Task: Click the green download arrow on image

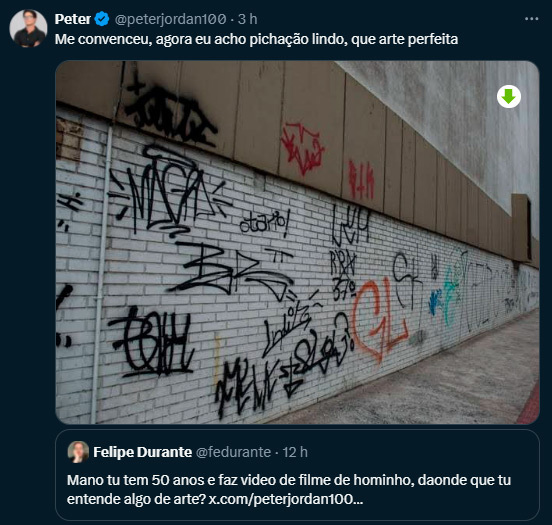Action: (x=509, y=96)
